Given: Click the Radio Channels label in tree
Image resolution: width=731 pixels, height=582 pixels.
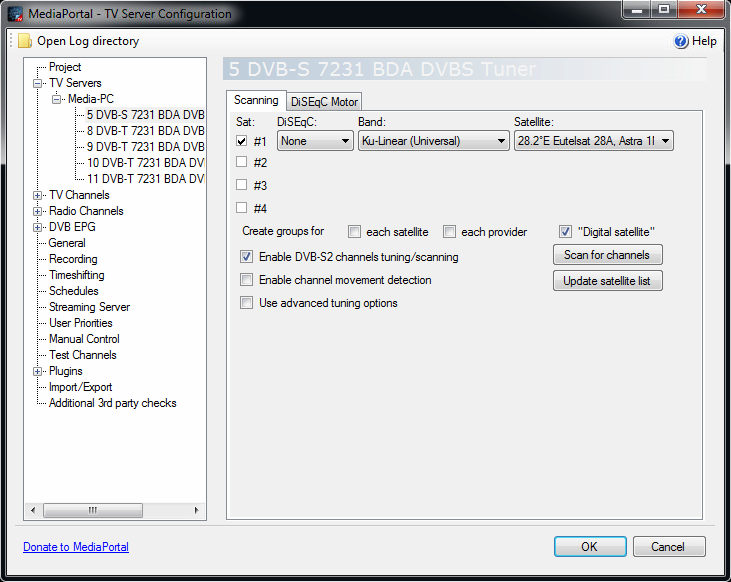Looking at the screenshot, I should pyautogui.click(x=86, y=211).
